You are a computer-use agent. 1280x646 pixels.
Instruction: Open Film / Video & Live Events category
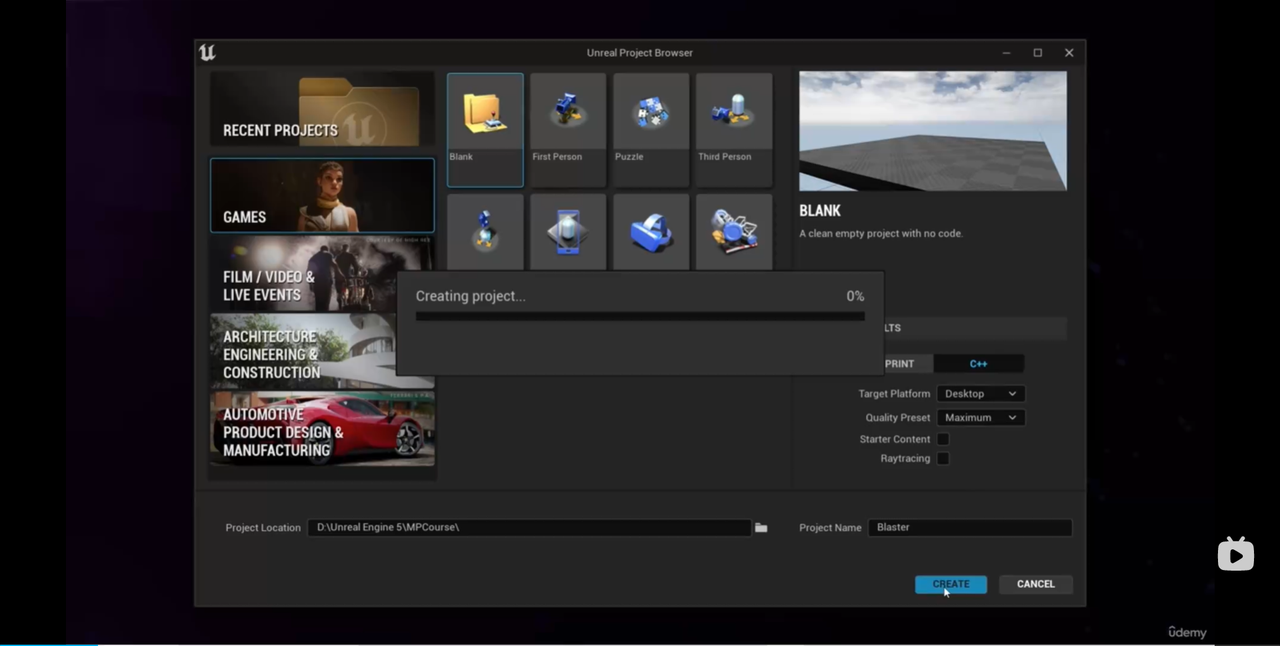coord(322,273)
